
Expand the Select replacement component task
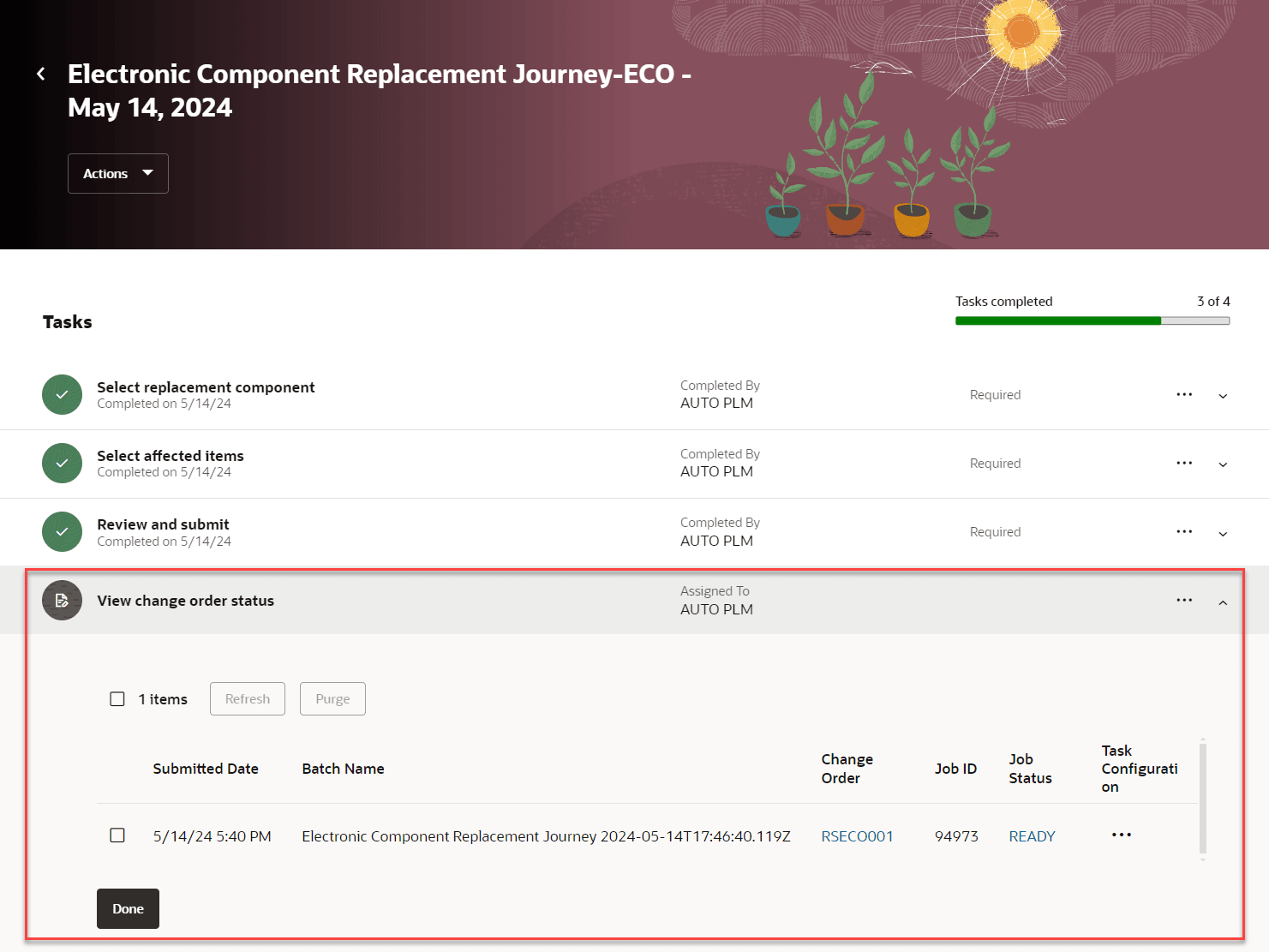pos(1223,396)
